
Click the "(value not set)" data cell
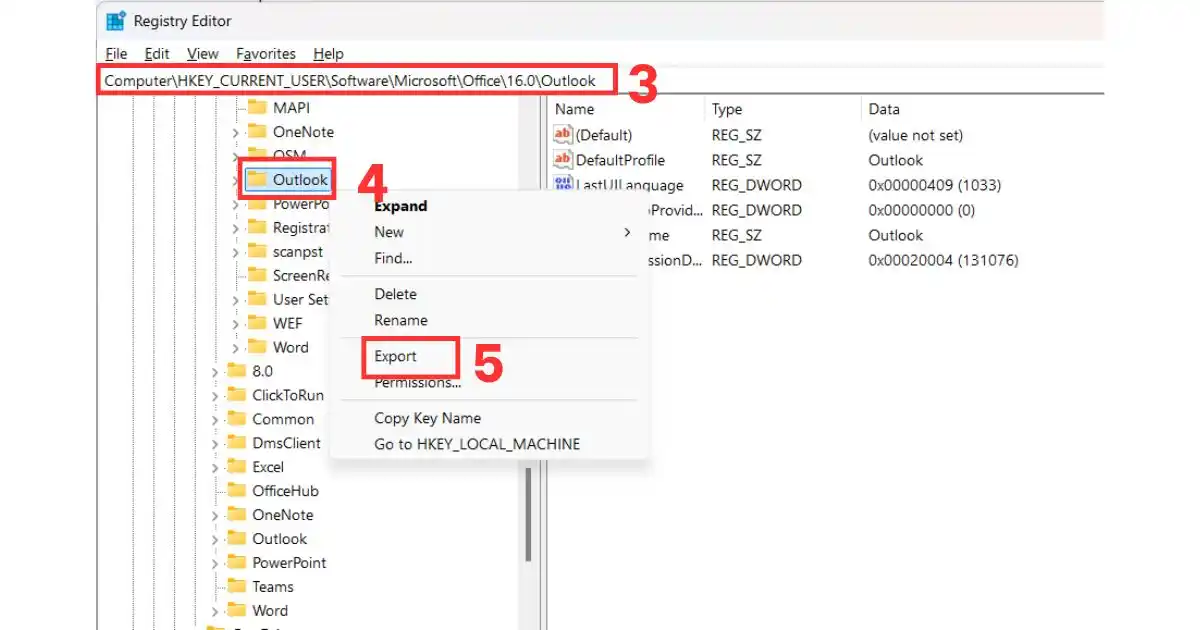pos(916,135)
